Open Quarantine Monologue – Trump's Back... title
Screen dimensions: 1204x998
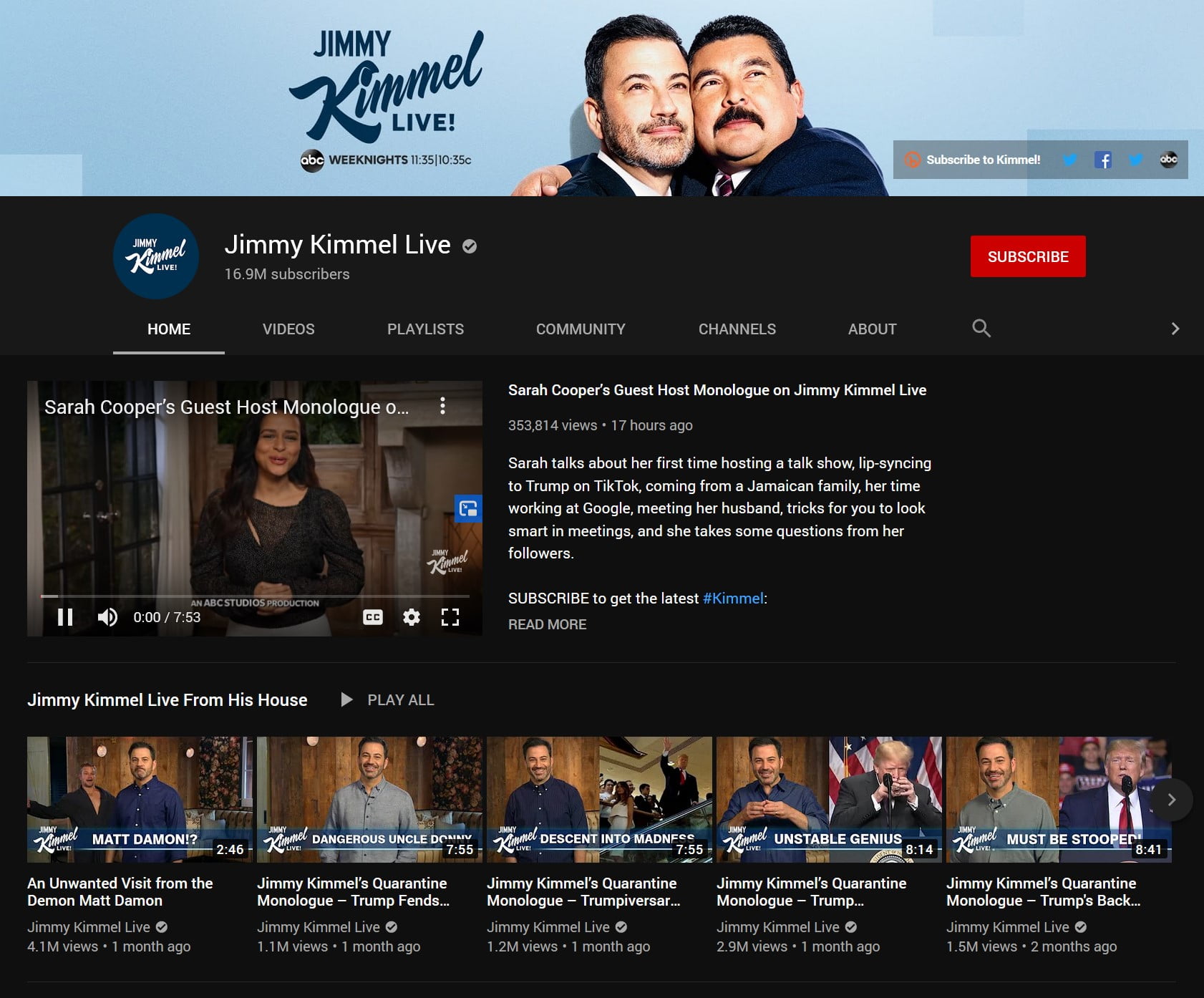1044,892
